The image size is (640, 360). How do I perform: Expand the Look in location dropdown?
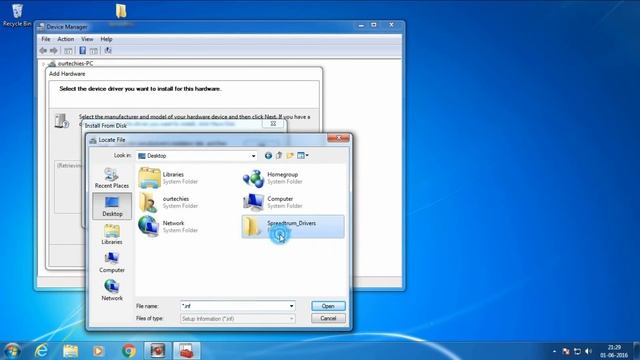point(253,156)
